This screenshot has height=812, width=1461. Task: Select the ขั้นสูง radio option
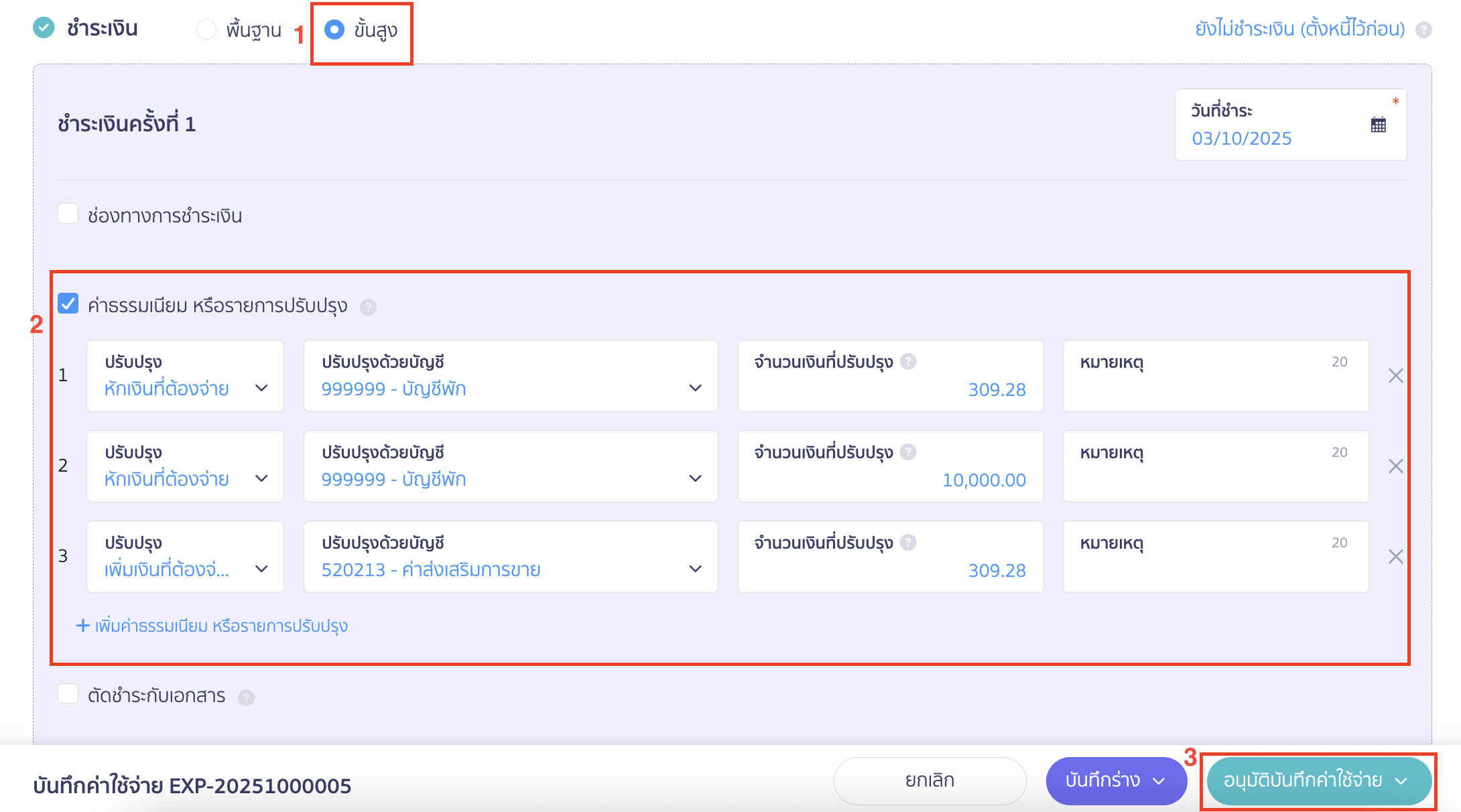(334, 29)
